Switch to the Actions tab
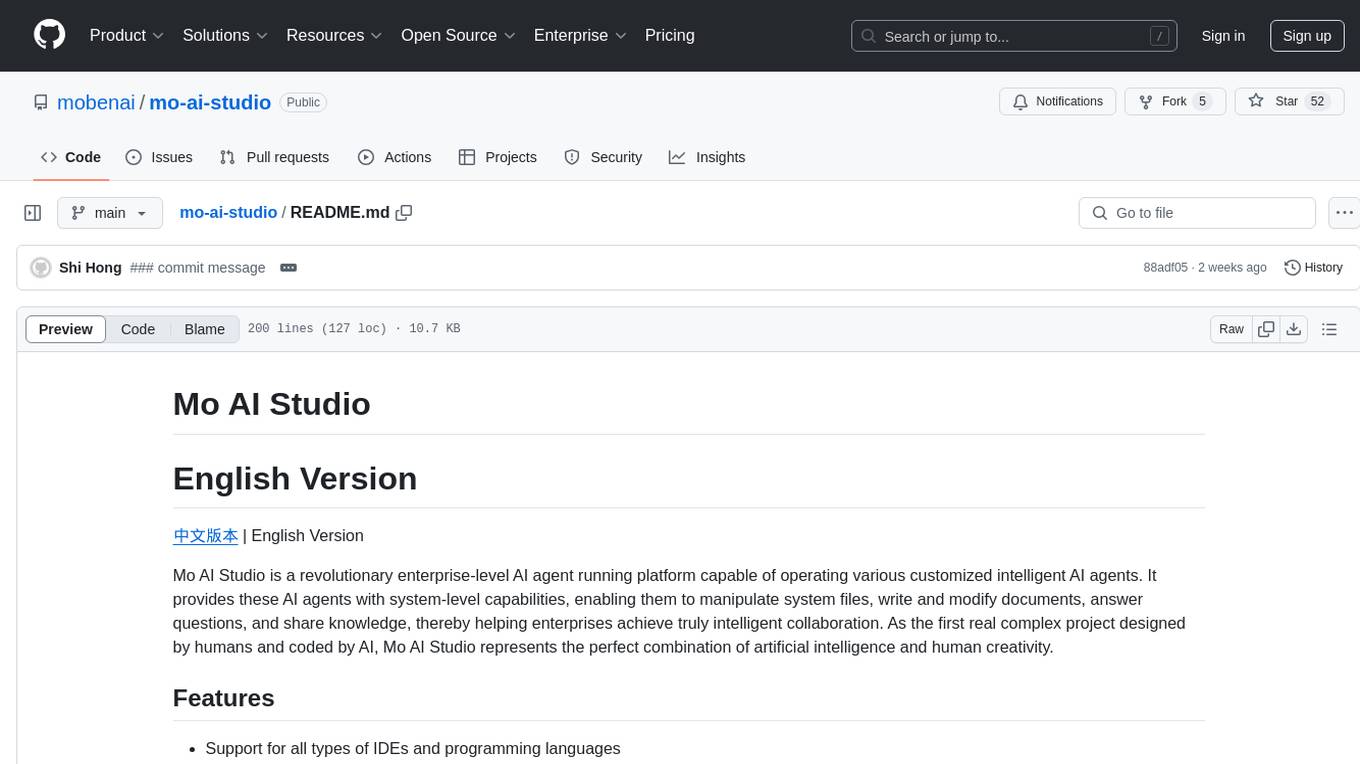Screen dimensions: 1360x764 click(395, 157)
